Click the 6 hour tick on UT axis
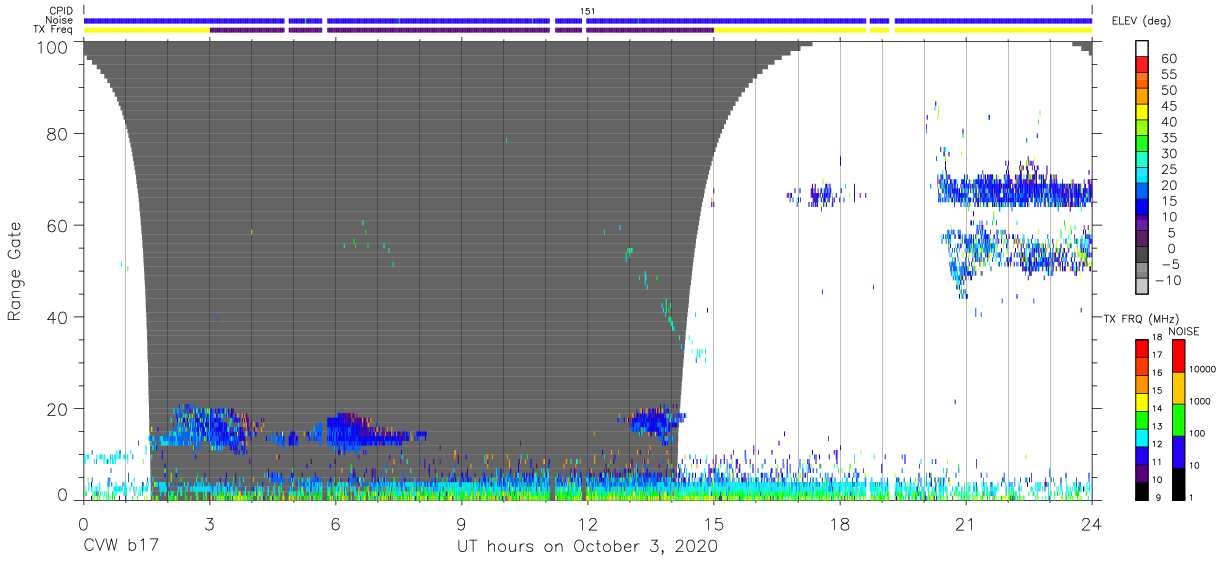Image resolution: width=1228 pixels, height=567 pixels. tap(335, 524)
